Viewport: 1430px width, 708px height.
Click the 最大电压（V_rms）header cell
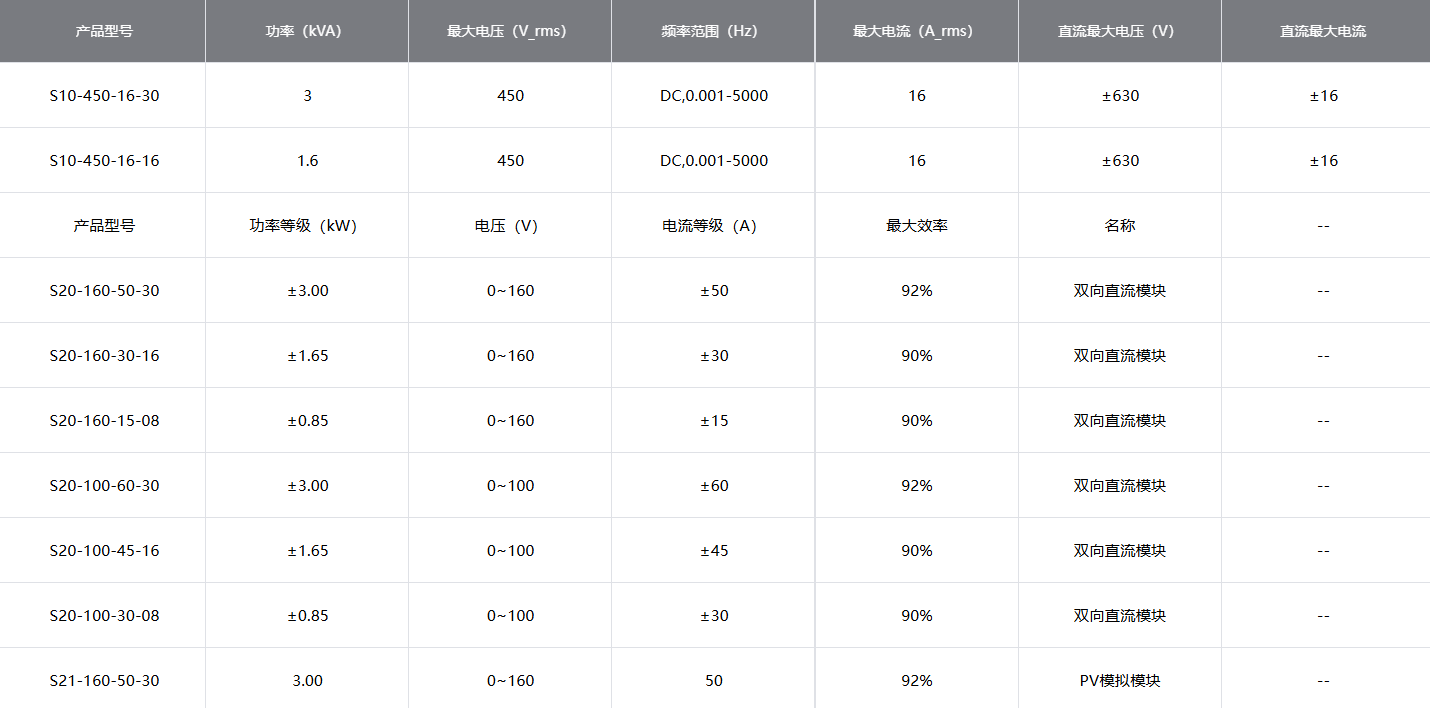(510, 31)
